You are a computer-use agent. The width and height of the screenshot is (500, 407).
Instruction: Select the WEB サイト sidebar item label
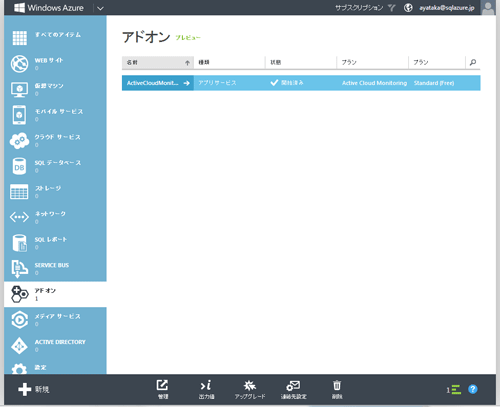point(49,60)
